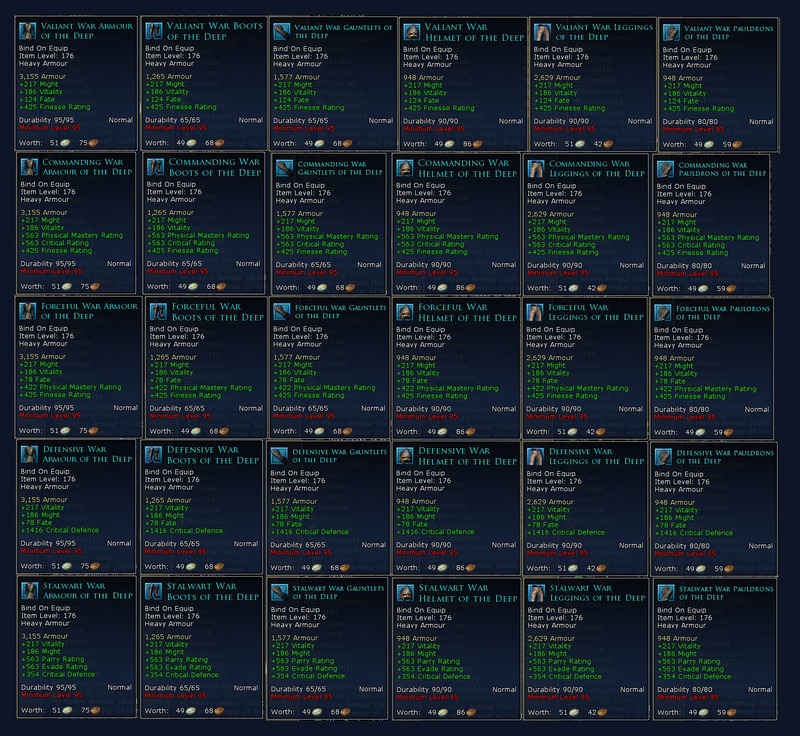
Task: Click the Stalwart War Pauldrons item icon
Action: tap(665, 593)
